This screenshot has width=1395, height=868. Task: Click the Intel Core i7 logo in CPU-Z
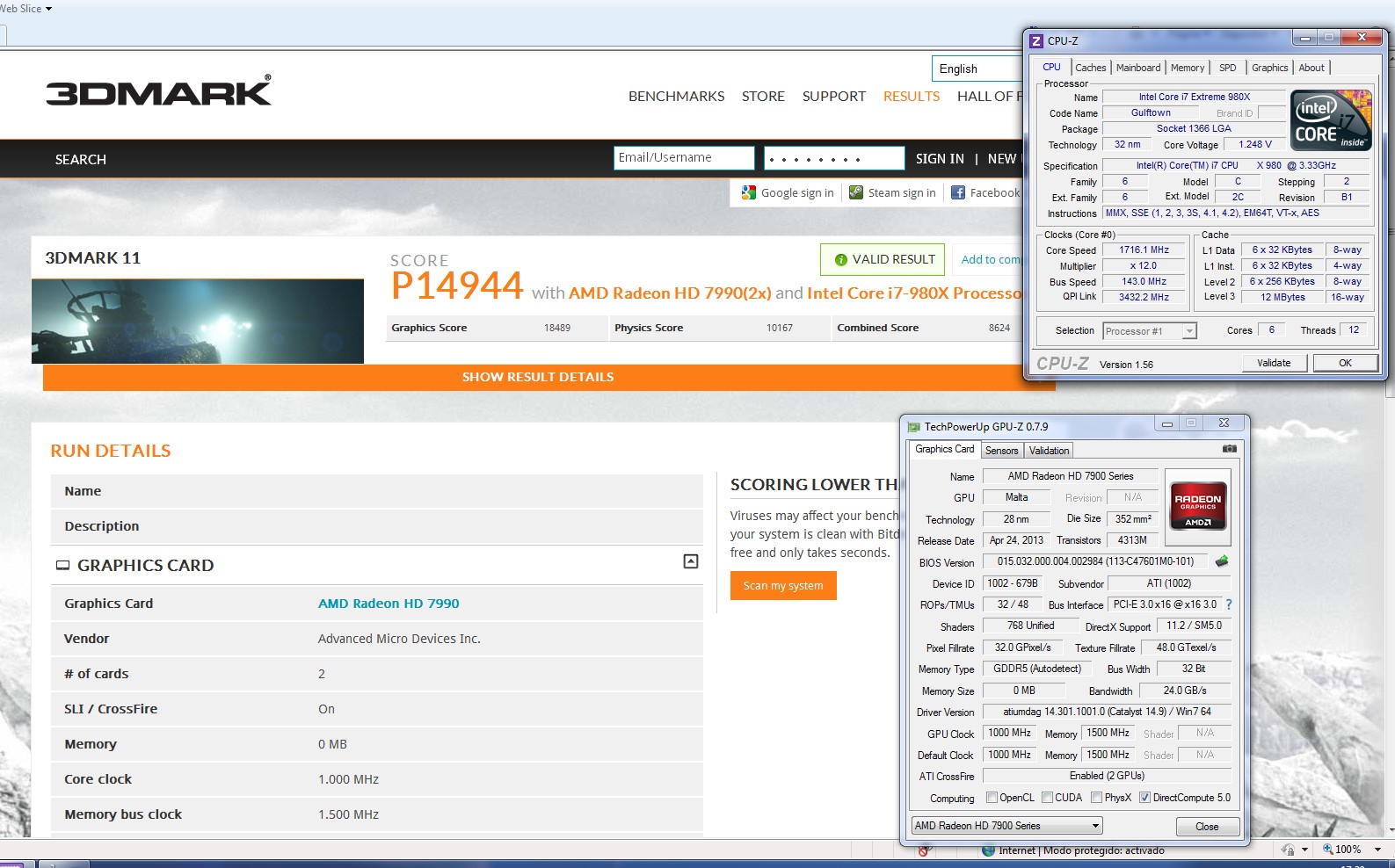[1331, 120]
